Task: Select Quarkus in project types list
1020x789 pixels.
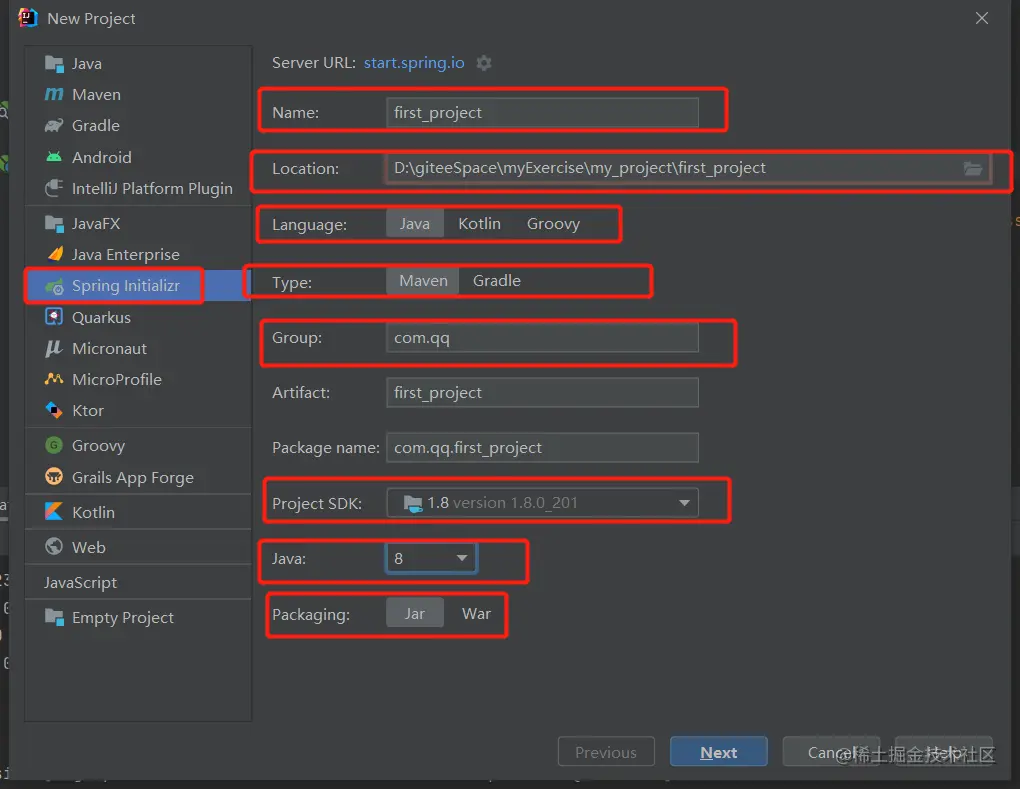Action: point(138,317)
